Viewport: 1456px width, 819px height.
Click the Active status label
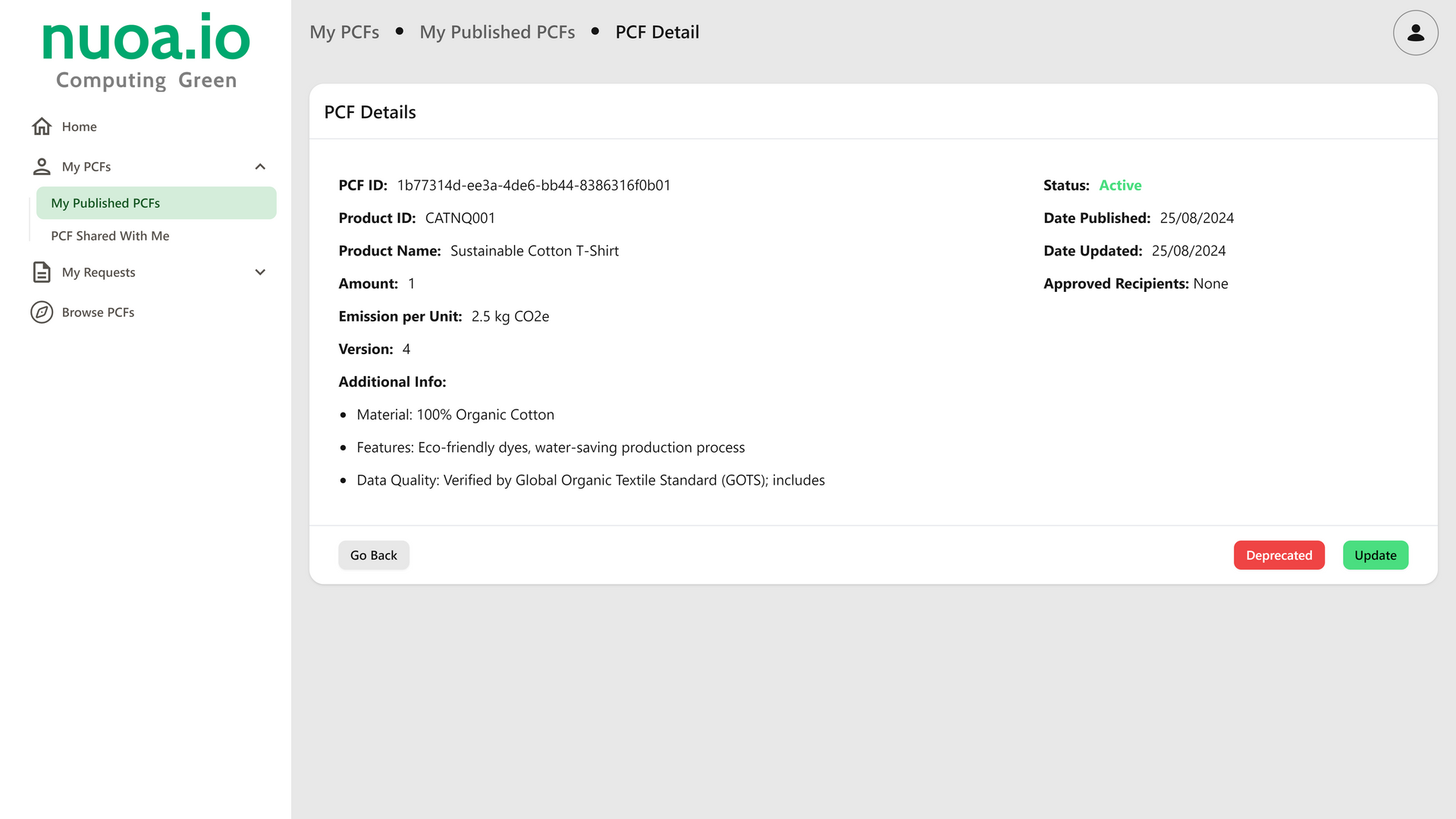(1120, 186)
